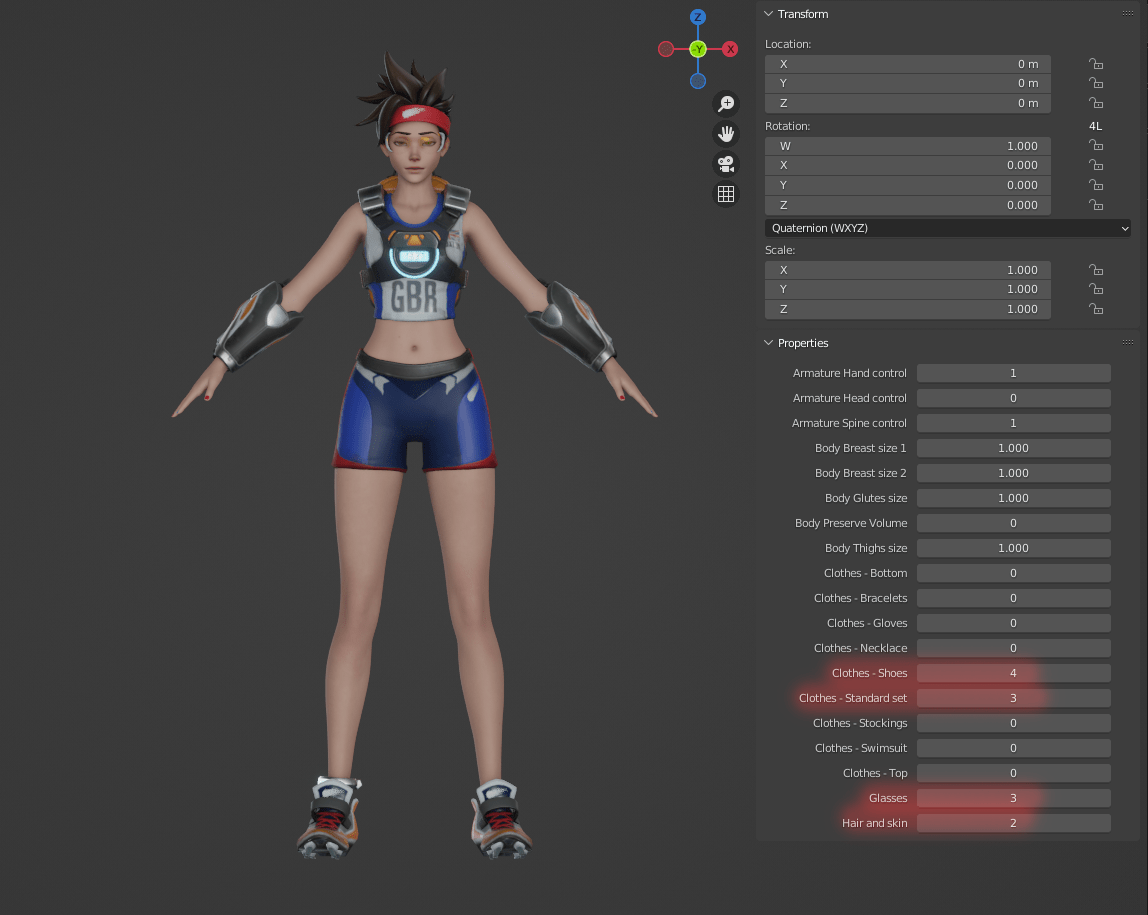
Task: Click the Clothes - Necklace value field
Action: [1013, 648]
